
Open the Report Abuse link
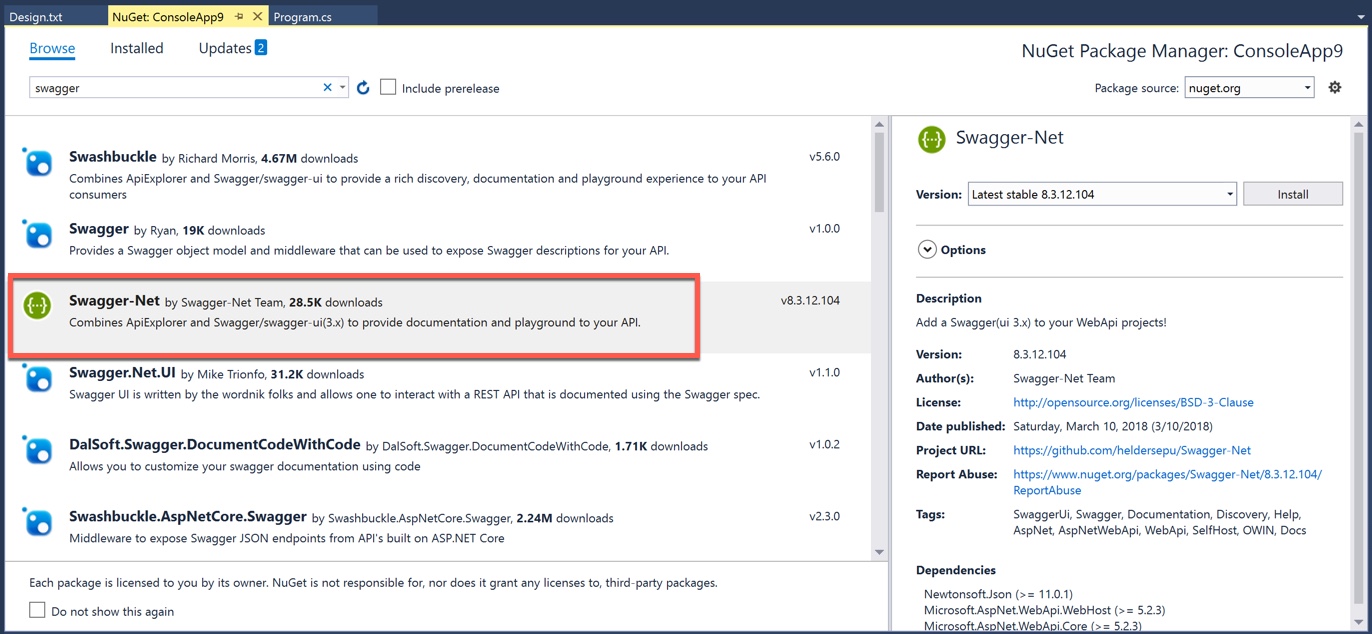(x=1167, y=482)
